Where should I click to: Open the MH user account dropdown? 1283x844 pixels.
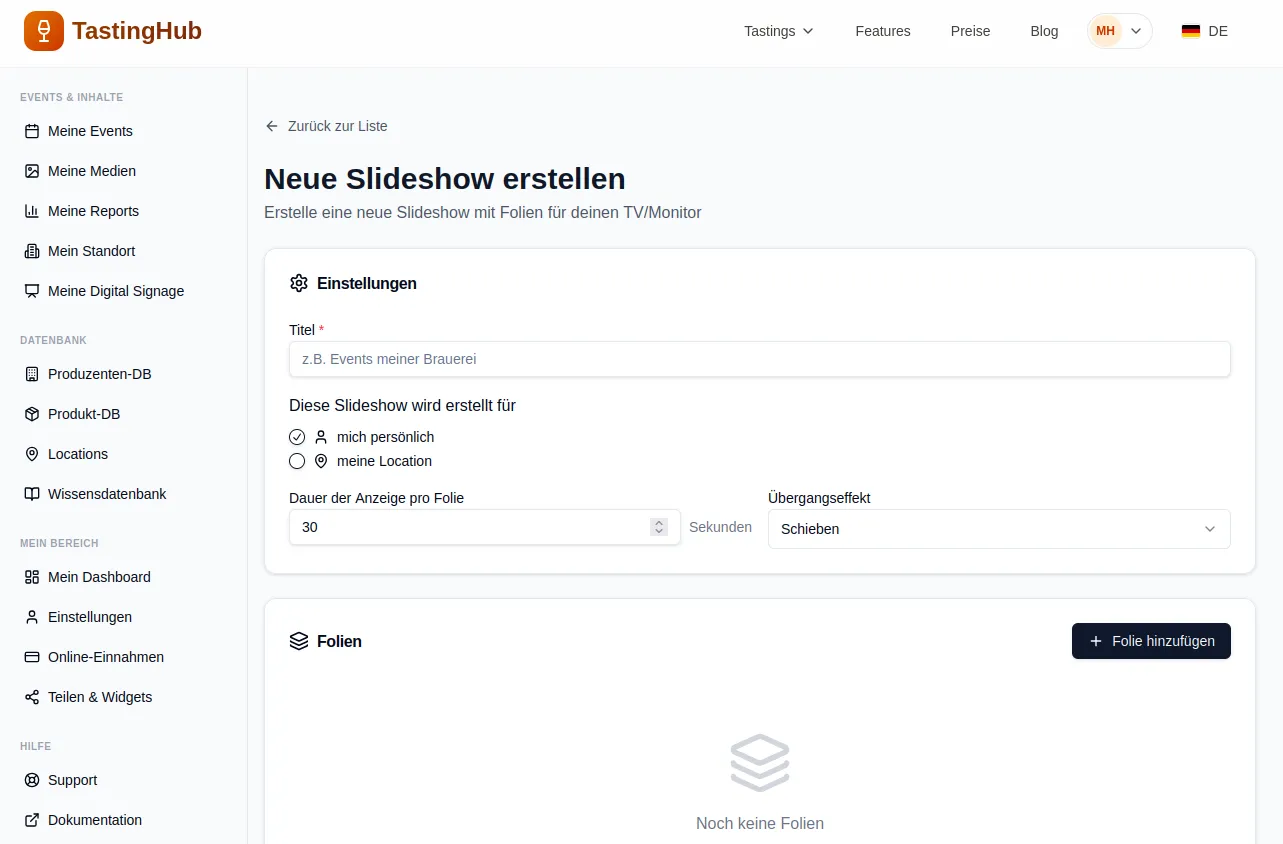(x=1119, y=31)
